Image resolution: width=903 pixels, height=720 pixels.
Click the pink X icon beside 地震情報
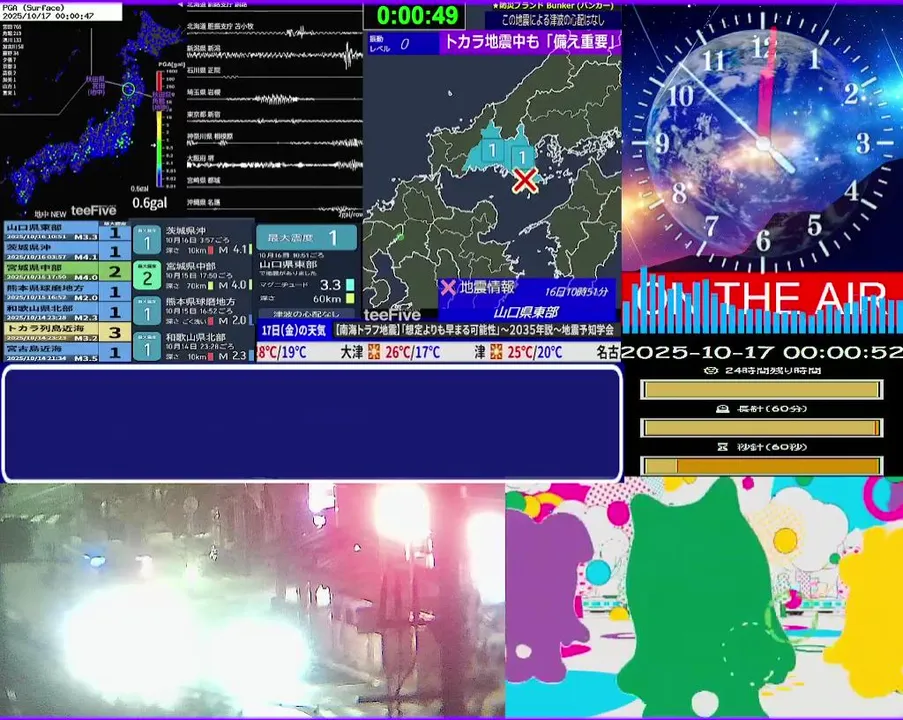point(447,287)
